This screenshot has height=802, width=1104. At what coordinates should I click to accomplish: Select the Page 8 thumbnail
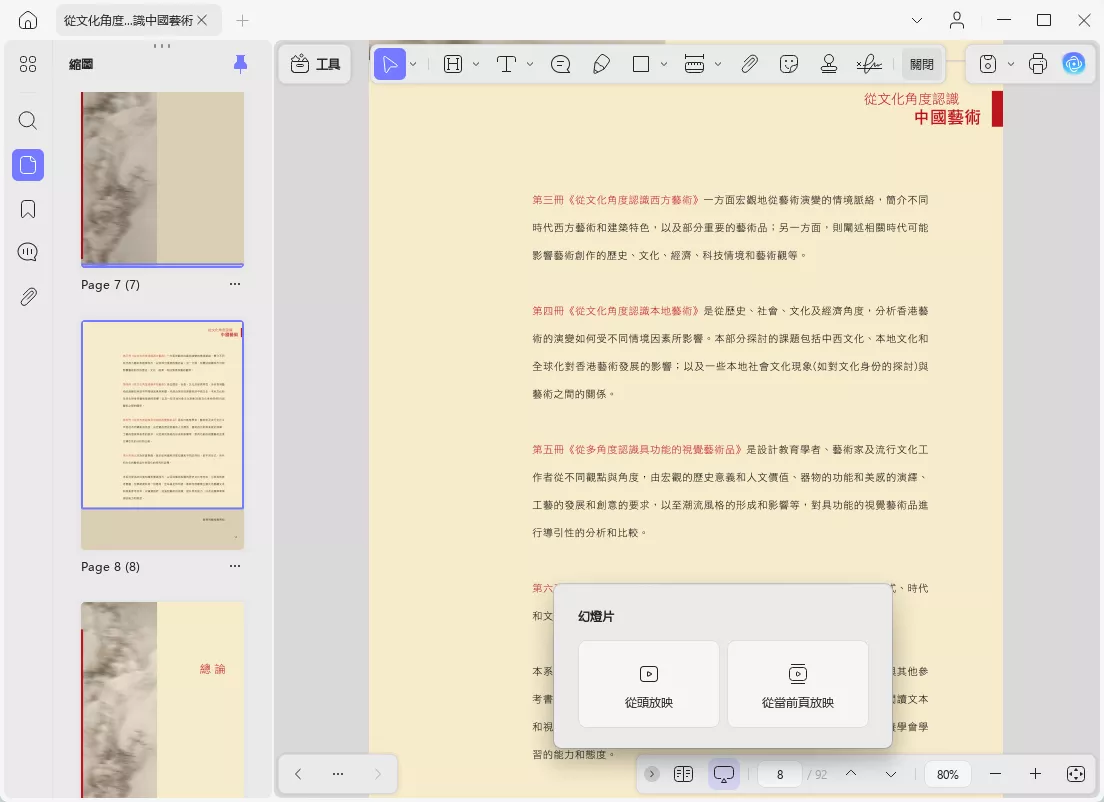click(163, 435)
